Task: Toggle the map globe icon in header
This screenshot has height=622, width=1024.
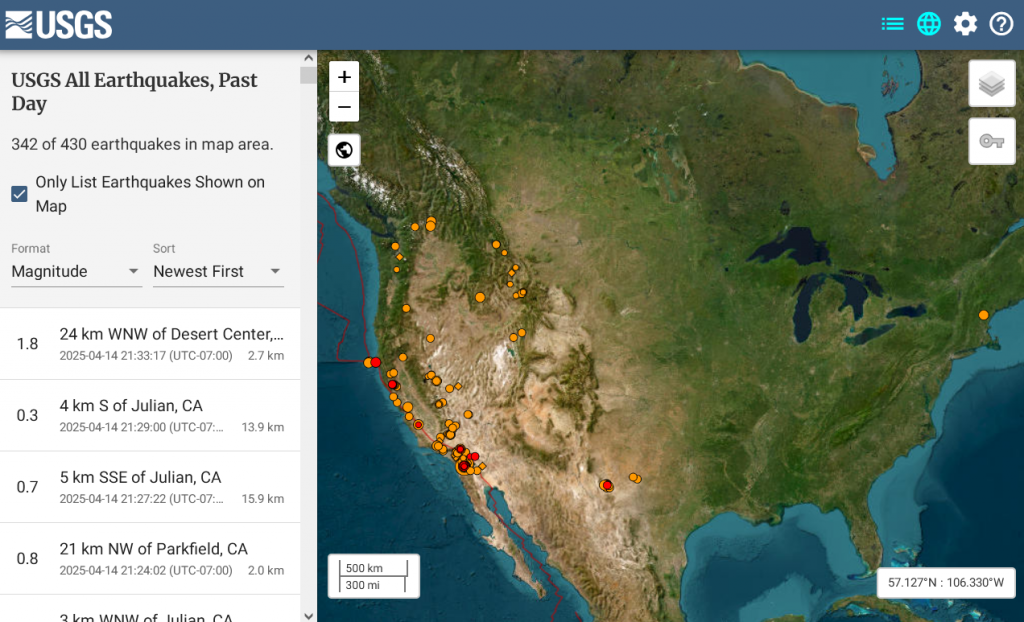Action: click(929, 24)
